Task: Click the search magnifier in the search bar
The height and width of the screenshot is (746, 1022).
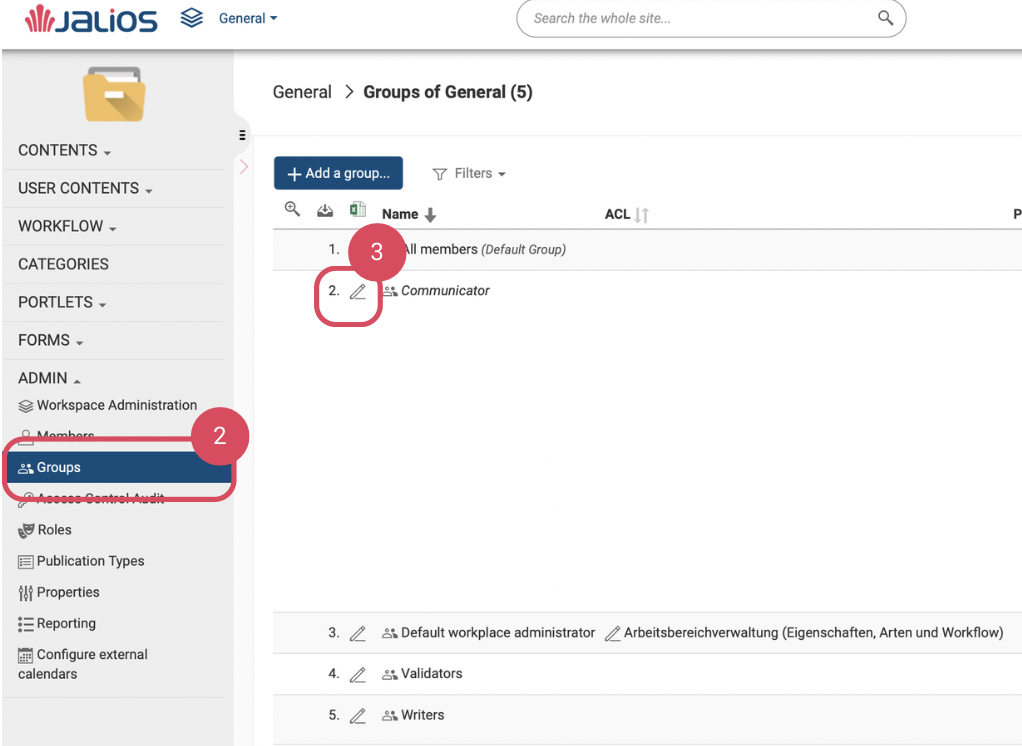Action: pos(885,18)
